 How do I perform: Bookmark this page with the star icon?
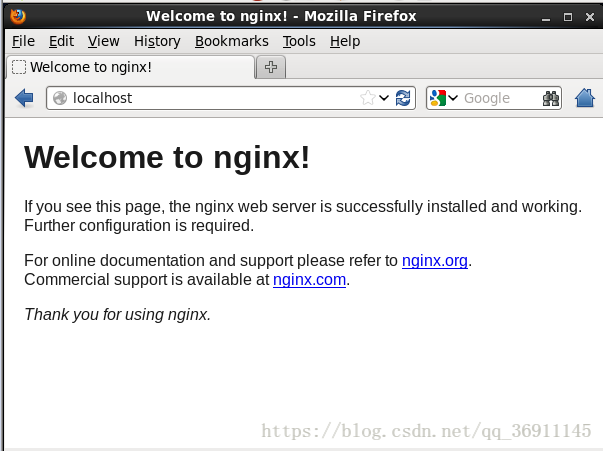click(368, 98)
